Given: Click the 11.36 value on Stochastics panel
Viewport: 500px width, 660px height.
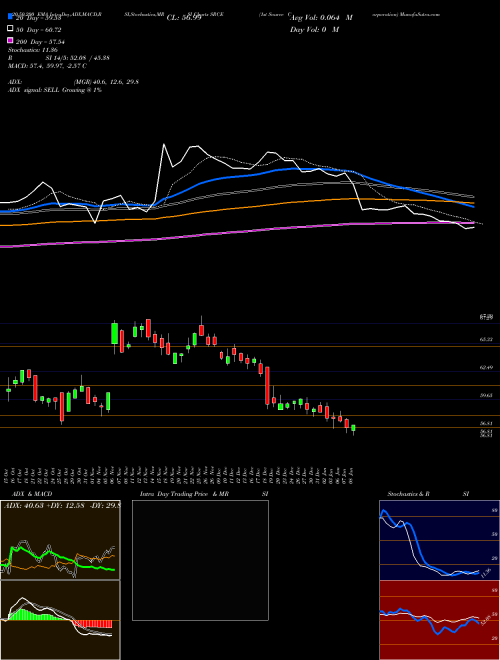Looking at the screenshot, I should coord(486,573).
